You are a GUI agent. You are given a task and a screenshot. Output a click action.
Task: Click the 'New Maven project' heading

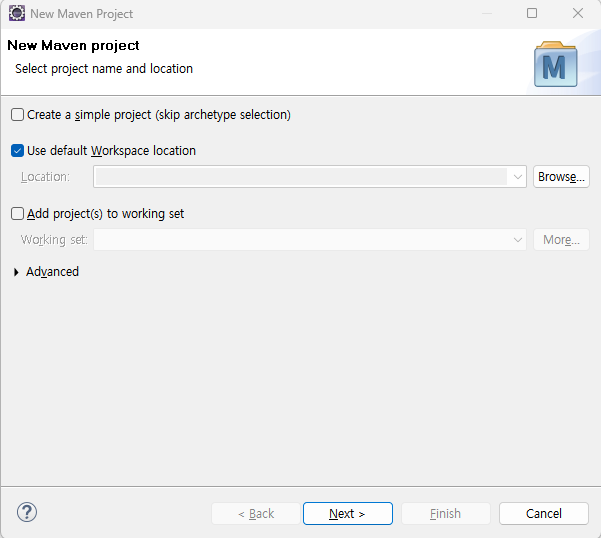point(73,46)
